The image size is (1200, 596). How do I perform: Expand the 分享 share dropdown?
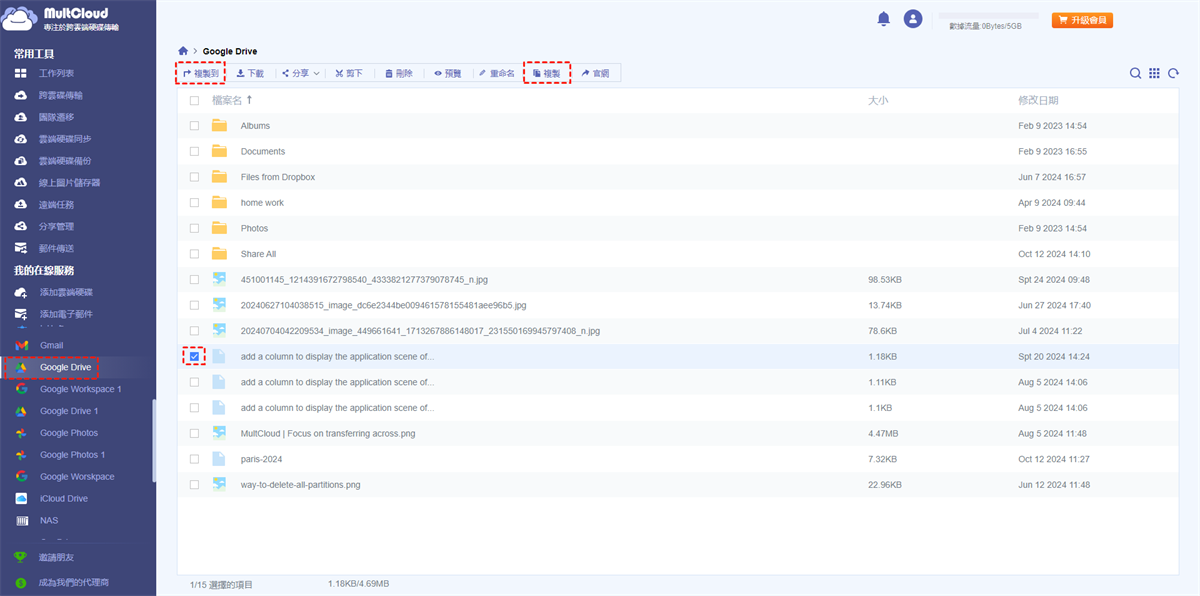[300, 73]
